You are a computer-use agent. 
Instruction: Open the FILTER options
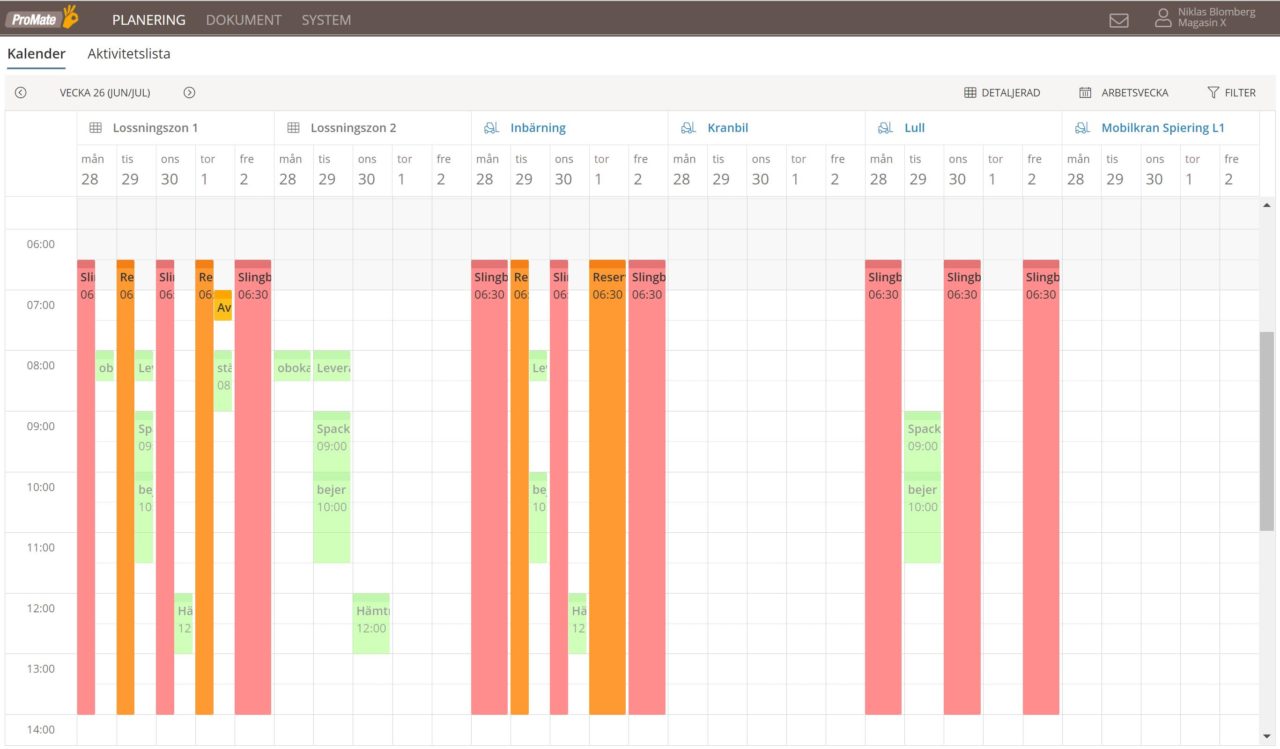[1231, 92]
